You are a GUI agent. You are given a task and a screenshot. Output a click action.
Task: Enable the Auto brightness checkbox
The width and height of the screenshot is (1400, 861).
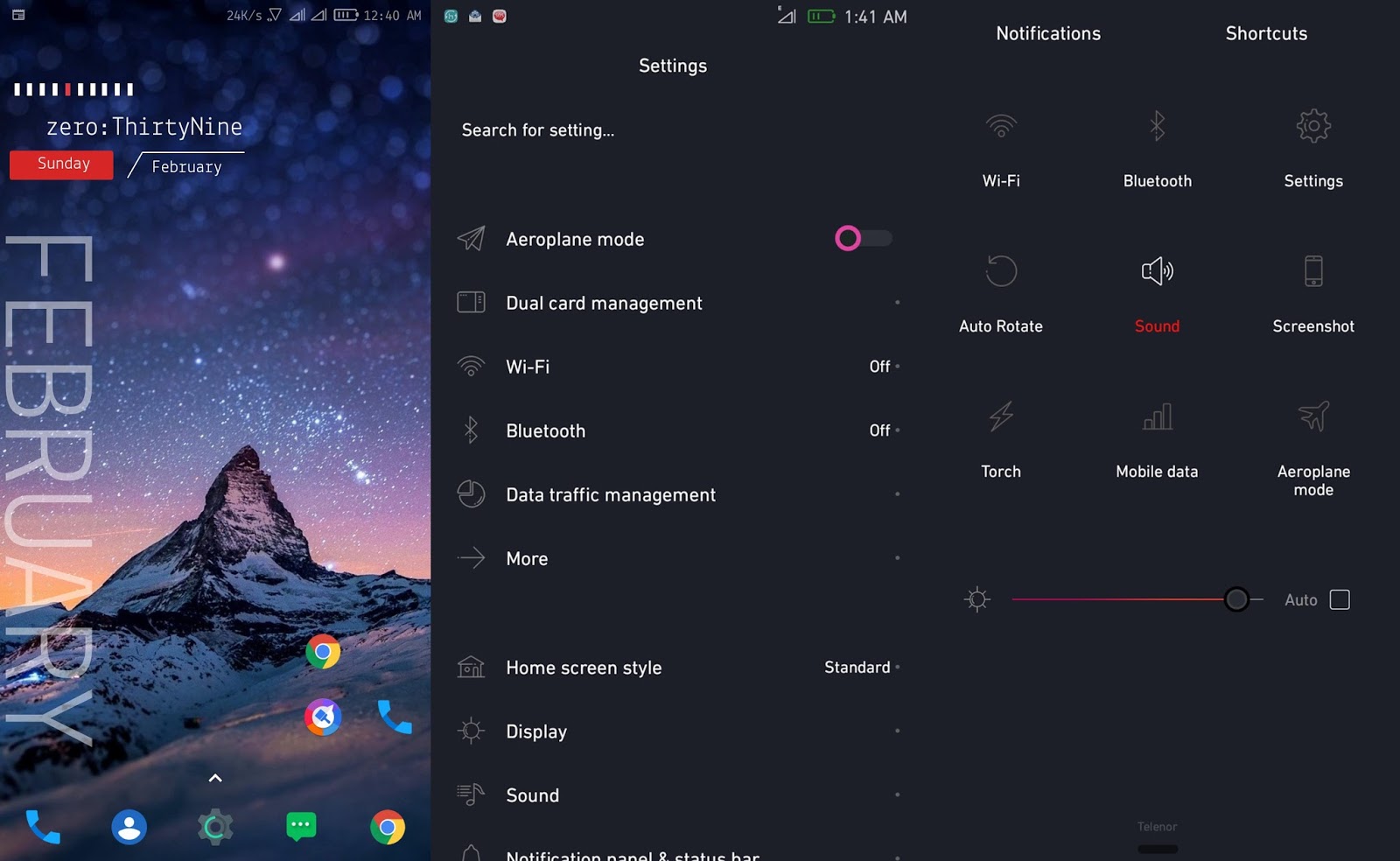point(1339,599)
